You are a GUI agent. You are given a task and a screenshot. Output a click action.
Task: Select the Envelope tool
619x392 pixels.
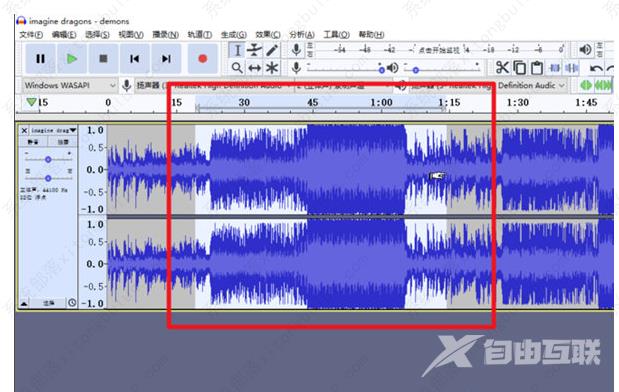[x=255, y=50]
